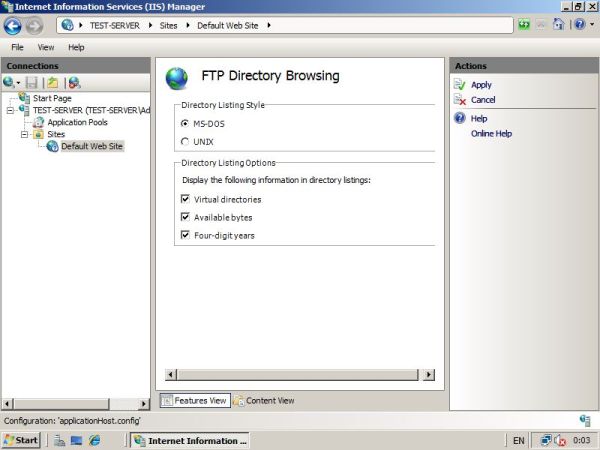Click the Application Pools icon
Screen dimensions: 600x450
(x=38, y=122)
